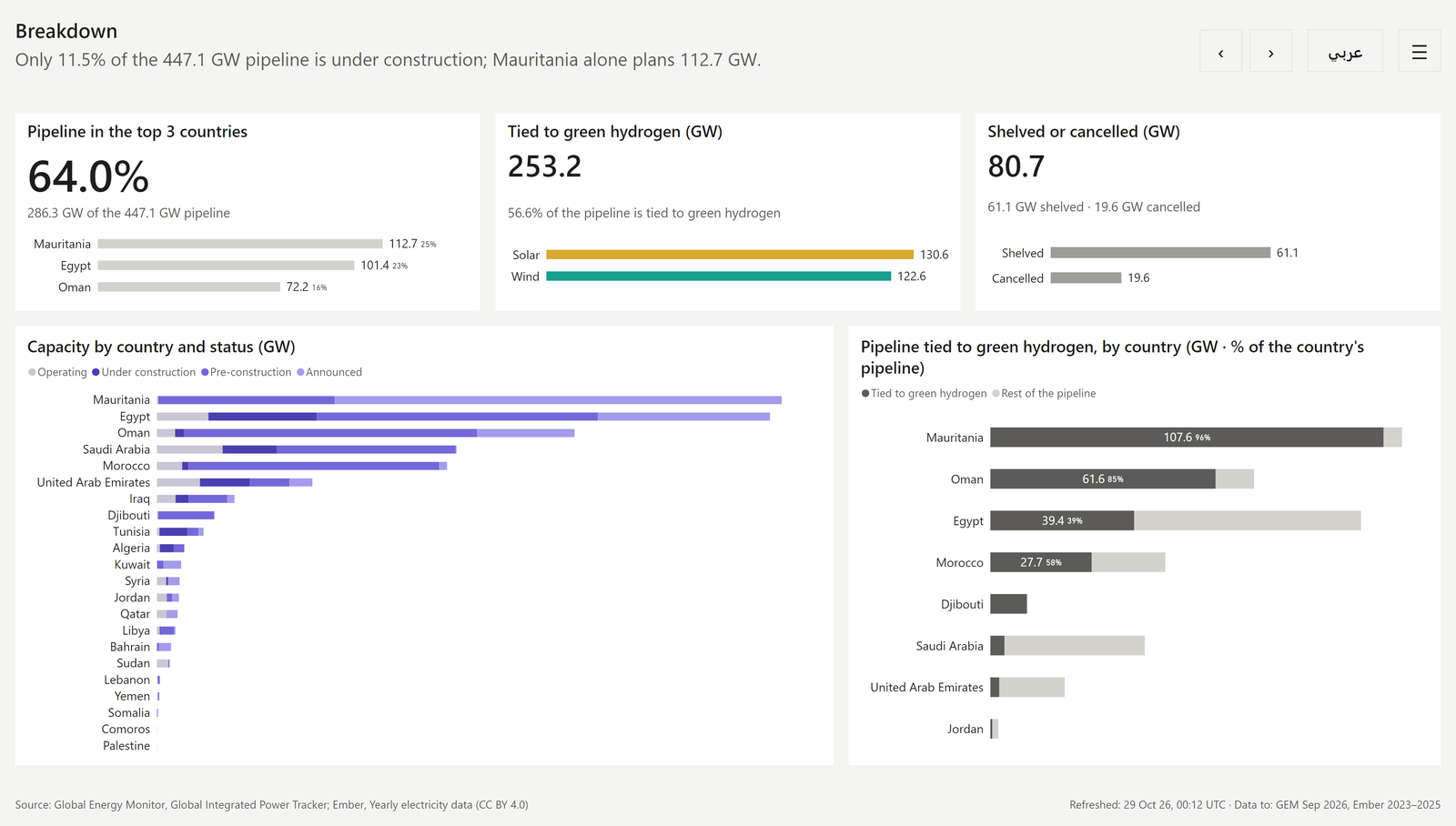Click 'Libya' label in capacity chart
This screenshot has width=1456, height=826.
click(x=136, y=630)
